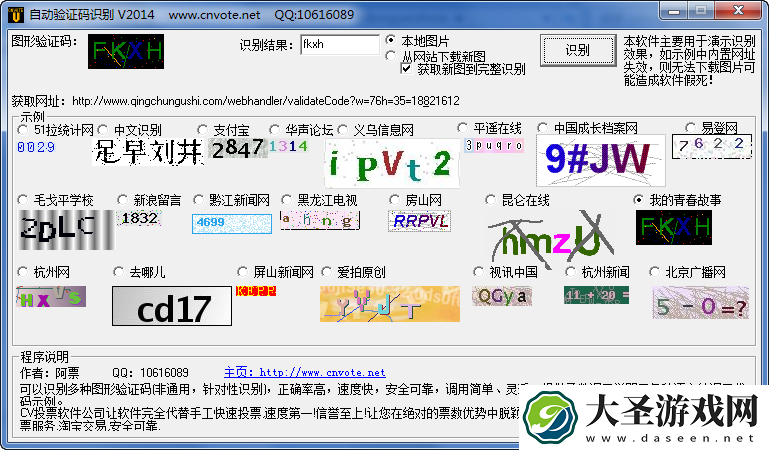
Task: Select the 义乌信息网 radio button
Action: point(343,130)
